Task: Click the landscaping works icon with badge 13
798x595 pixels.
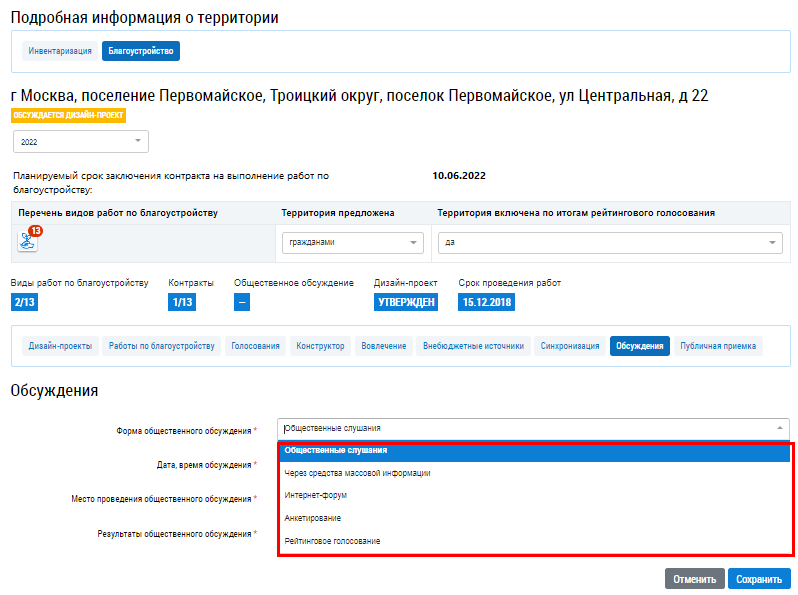Action: coord(27,240)
